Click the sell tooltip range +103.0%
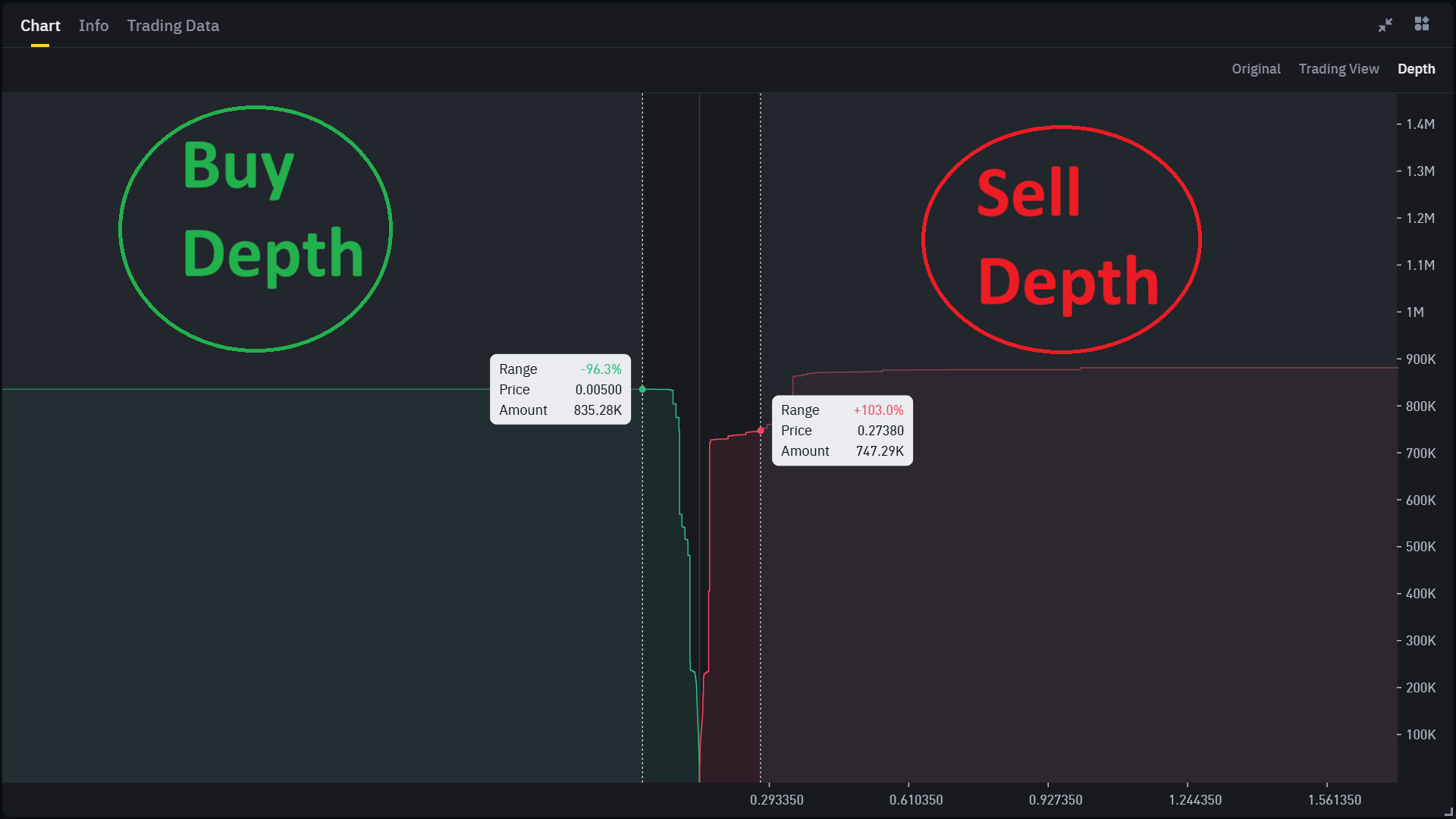Viewport: 1456px width, 819px height. [x=879, y=410]
